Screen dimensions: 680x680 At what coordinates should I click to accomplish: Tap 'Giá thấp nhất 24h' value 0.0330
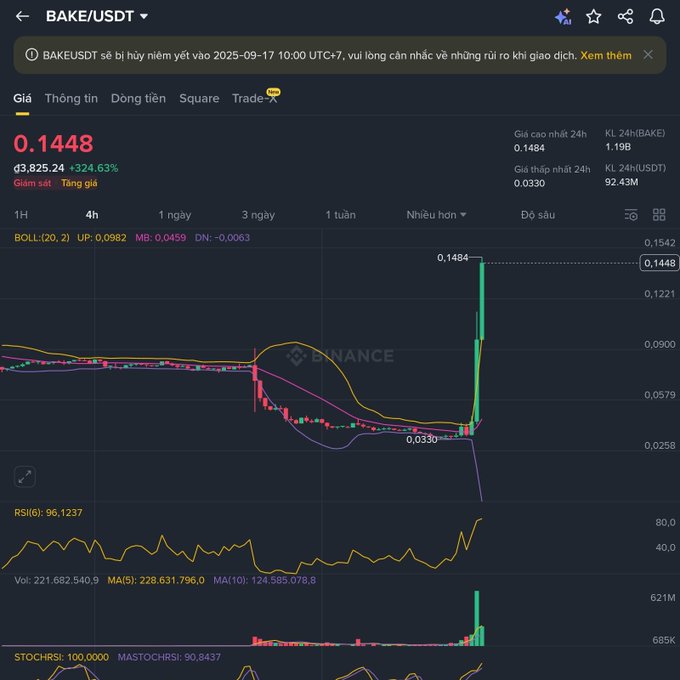click(x=529, y=183)
